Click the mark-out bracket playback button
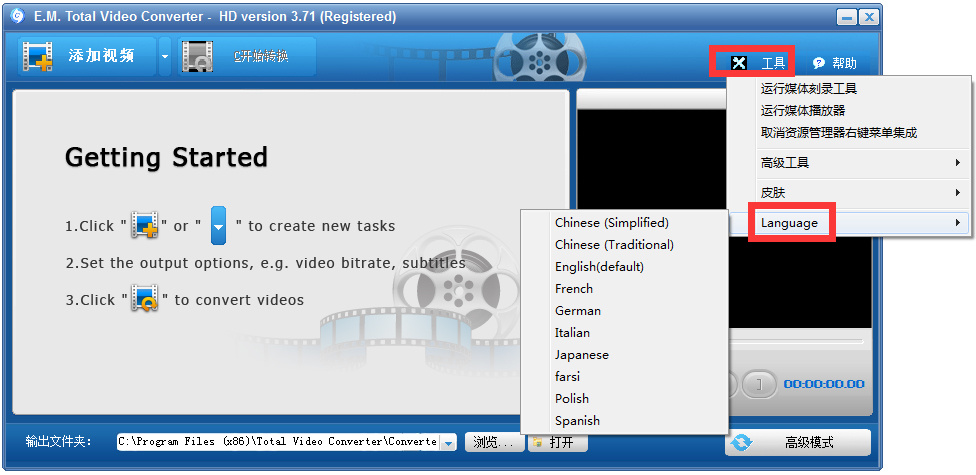976x475 pixels. (x=758, y=384)
